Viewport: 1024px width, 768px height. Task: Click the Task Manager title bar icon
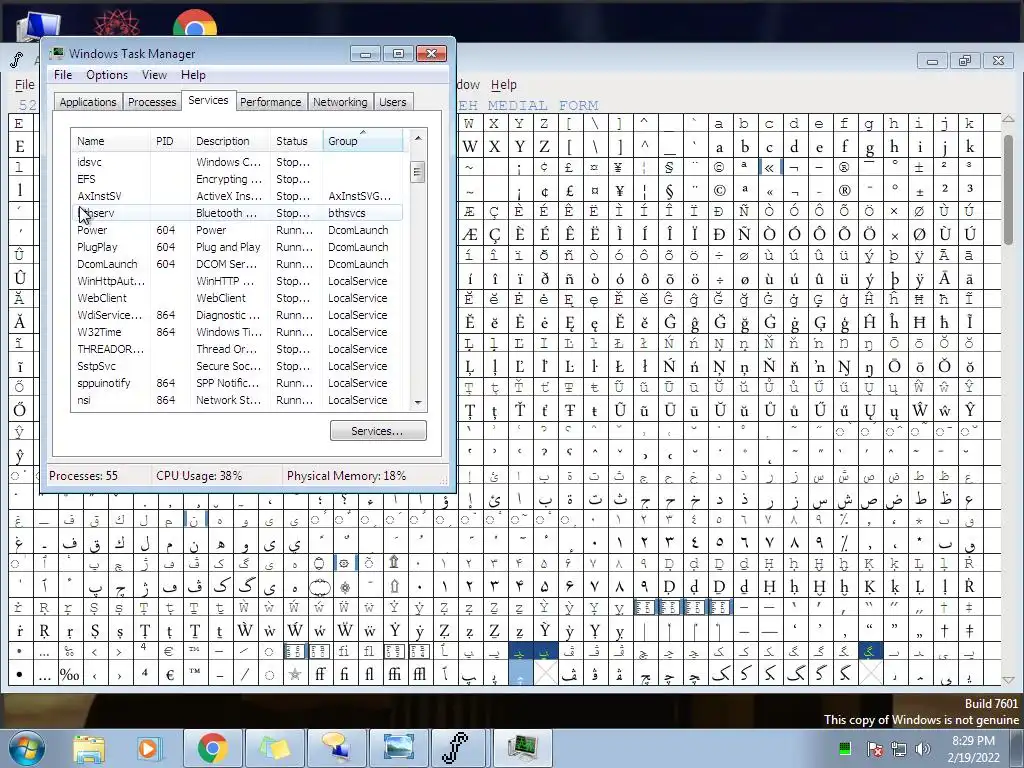pos(57,54)
